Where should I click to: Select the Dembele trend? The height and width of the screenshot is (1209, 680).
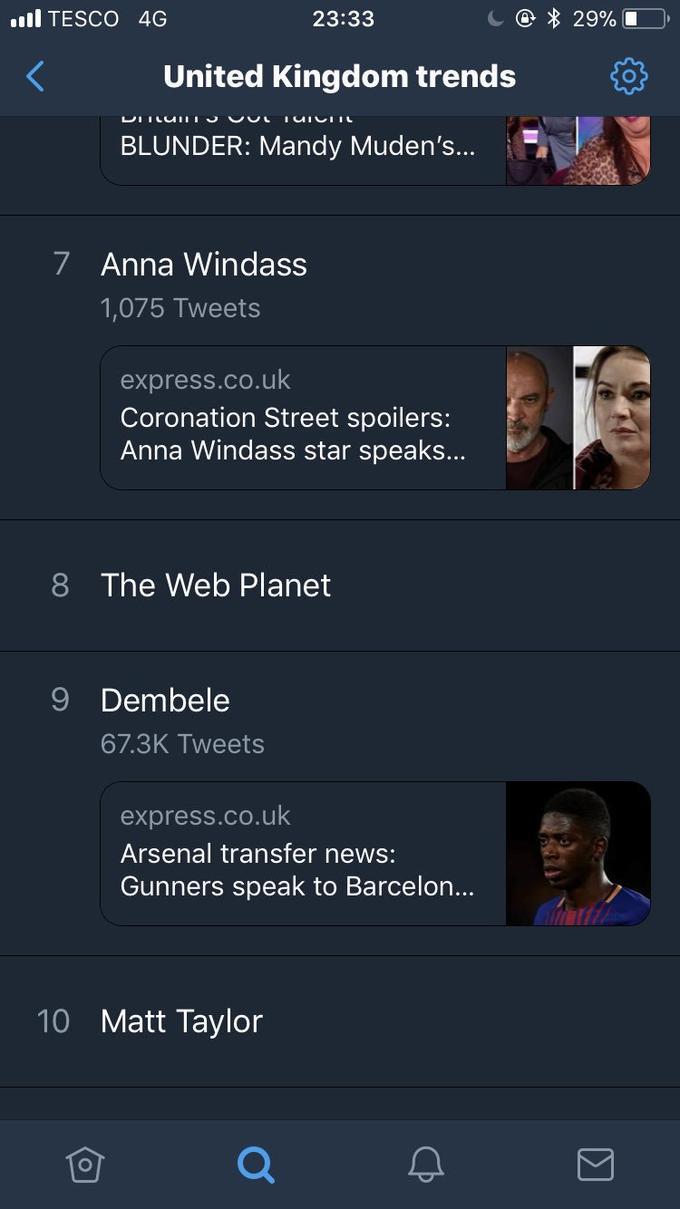tap(165, 700)
